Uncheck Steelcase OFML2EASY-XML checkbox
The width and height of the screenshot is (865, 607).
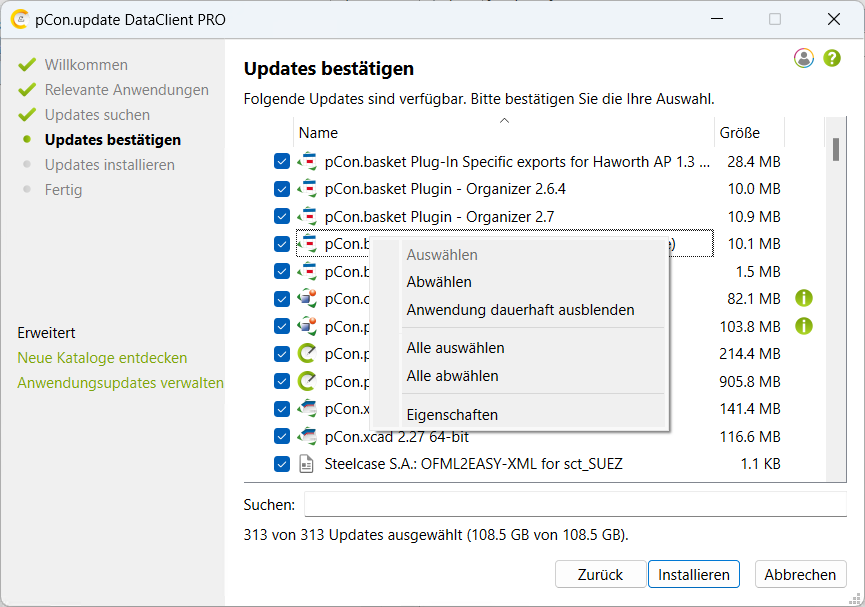coord(282,464)
